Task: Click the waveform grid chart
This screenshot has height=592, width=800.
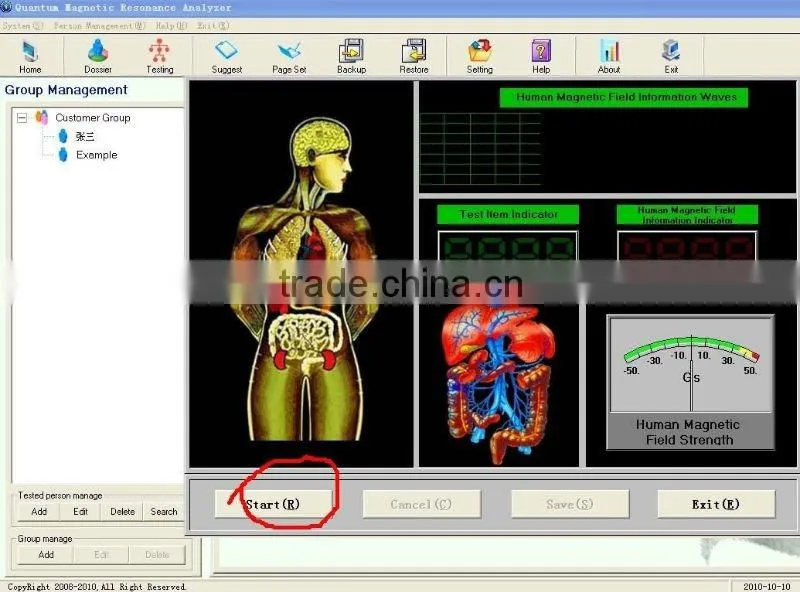Action: (480, 149)
